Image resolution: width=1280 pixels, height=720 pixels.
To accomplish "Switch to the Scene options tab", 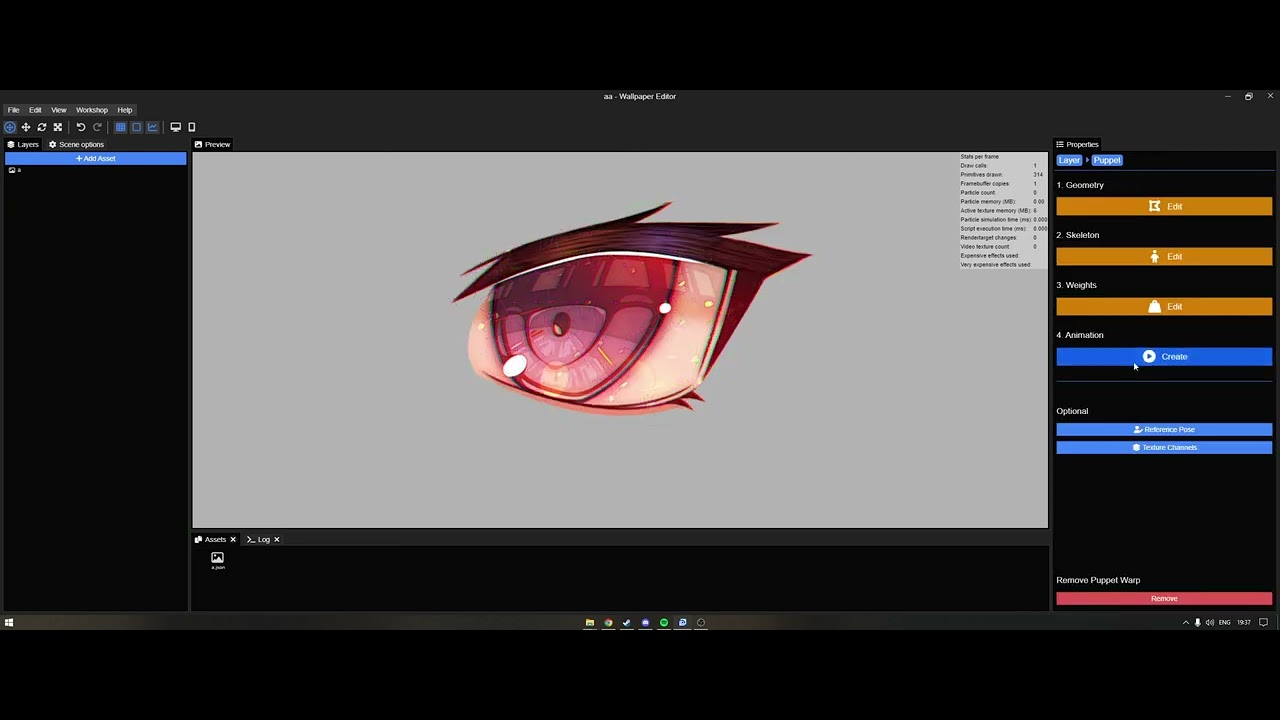I will click(76, 144).
